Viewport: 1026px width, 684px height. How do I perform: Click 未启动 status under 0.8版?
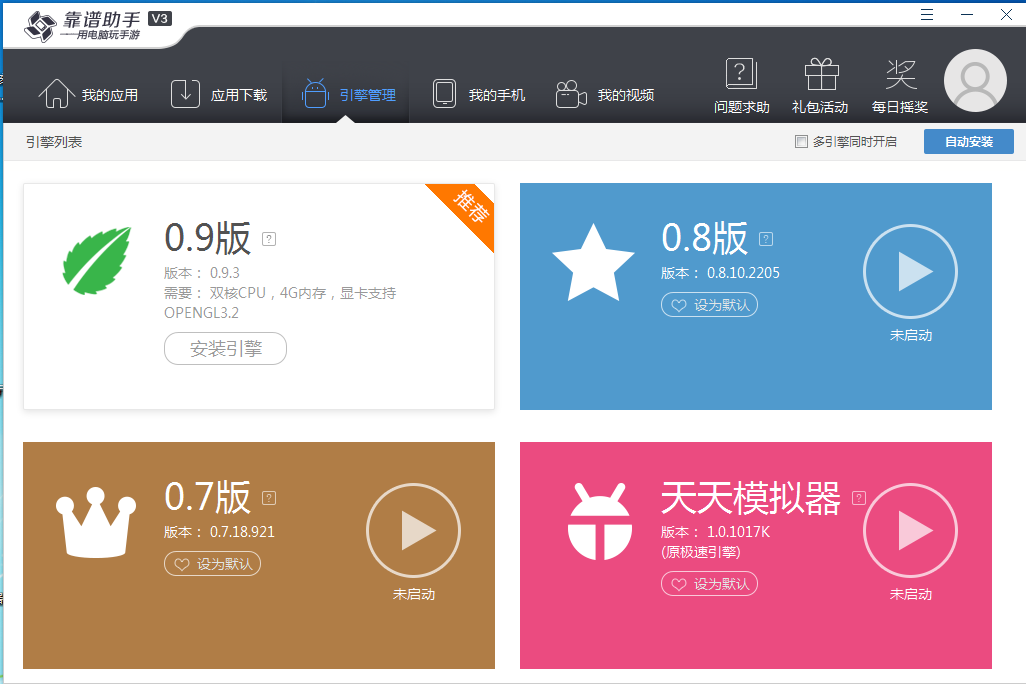pyautogui.click(x=911, y=335)
